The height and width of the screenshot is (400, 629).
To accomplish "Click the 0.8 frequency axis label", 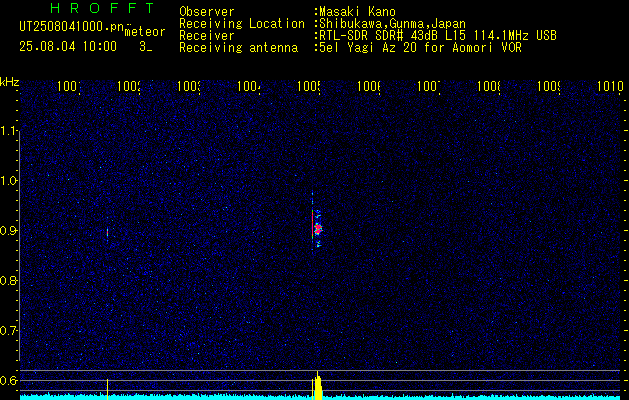I will (x=10, y=280).
